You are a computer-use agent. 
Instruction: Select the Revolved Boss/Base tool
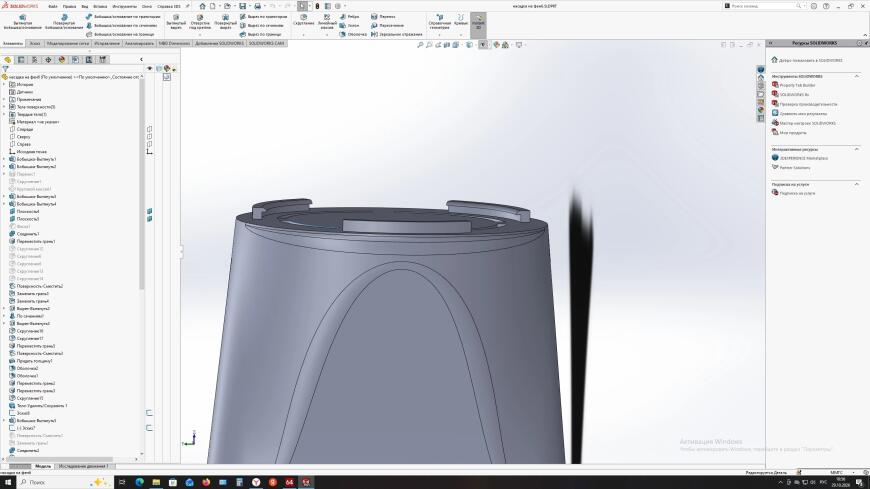coord(63,22)
